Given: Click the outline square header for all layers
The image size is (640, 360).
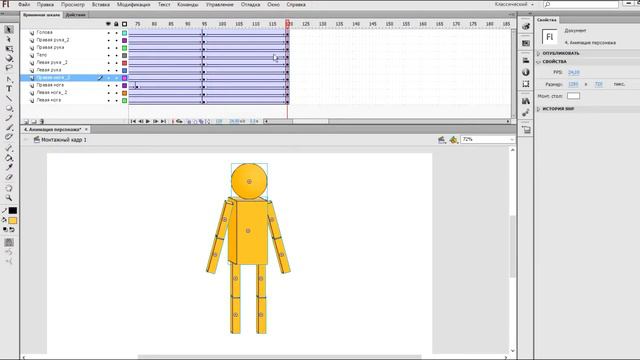Looking at the screenshot, I should (x=124, y=24).
